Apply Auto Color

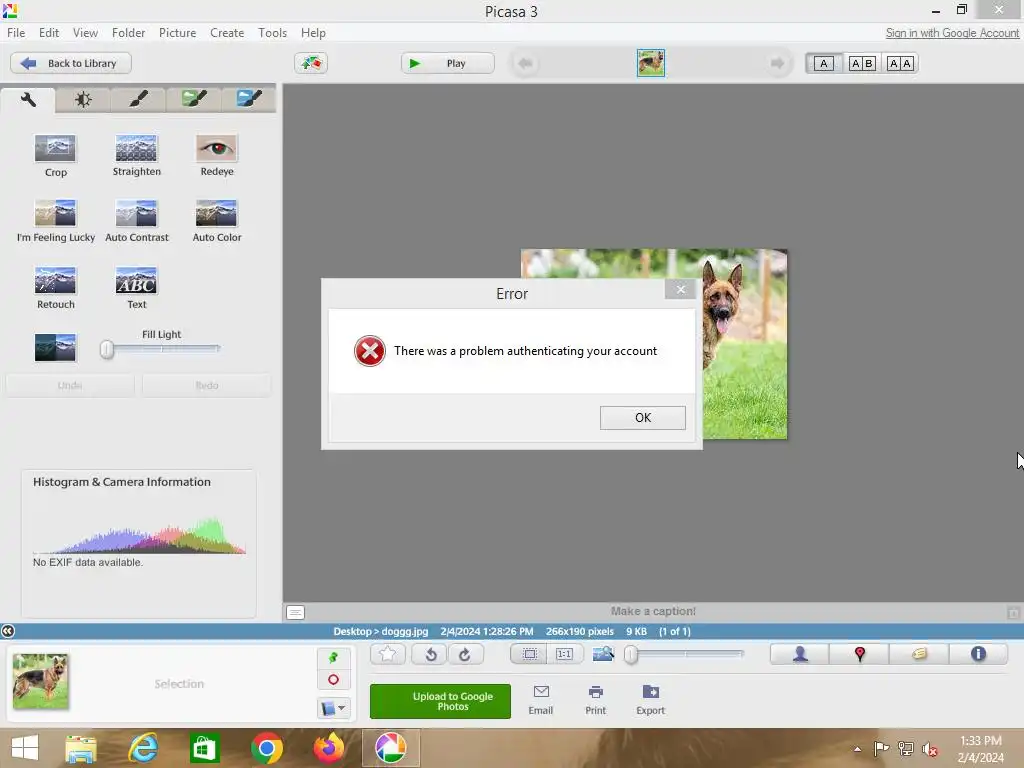point(217,221)
